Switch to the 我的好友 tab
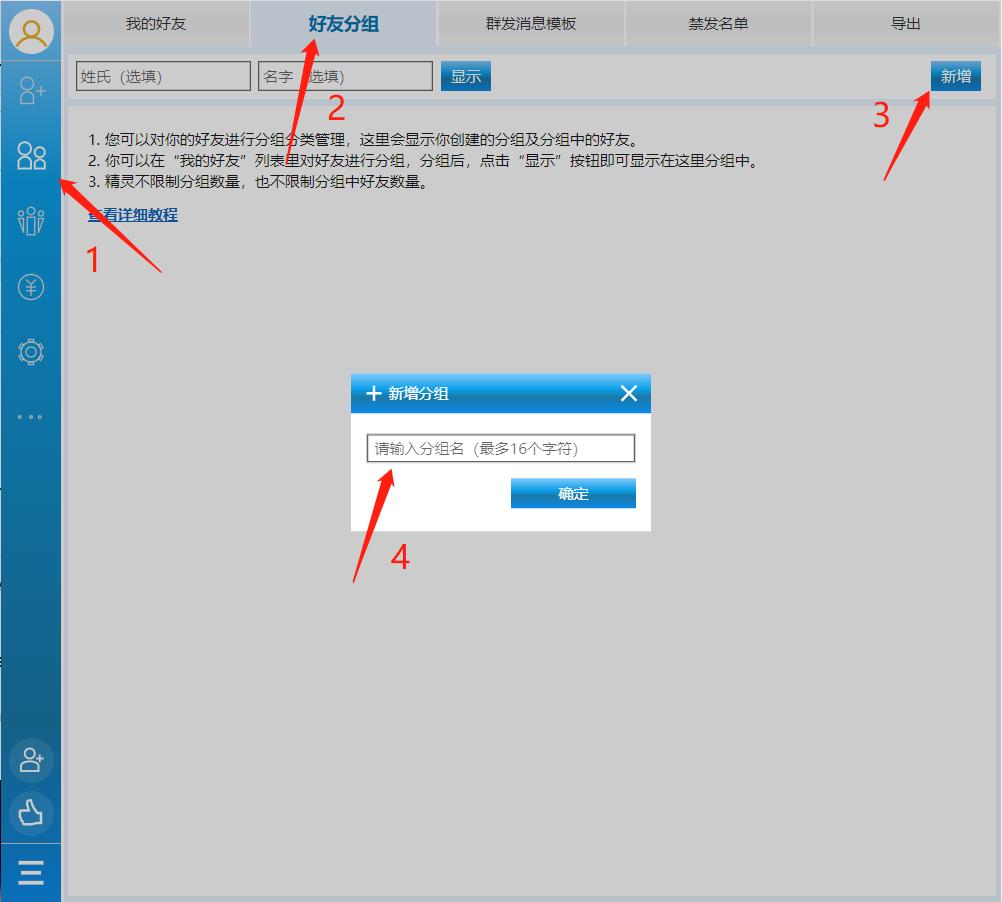 (x=155, y=23)
